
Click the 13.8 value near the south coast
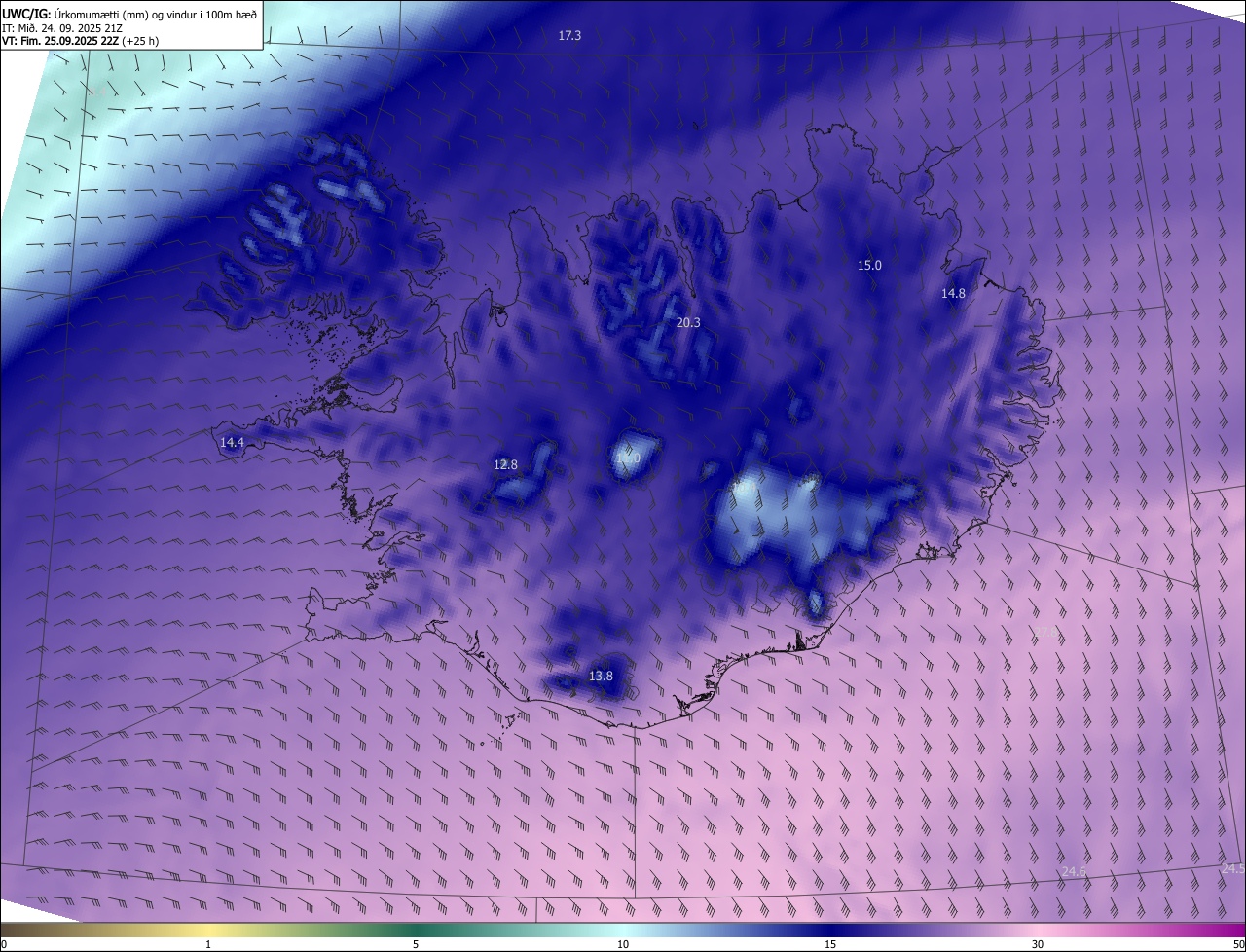pyautogui.click(x=601, y=676)
